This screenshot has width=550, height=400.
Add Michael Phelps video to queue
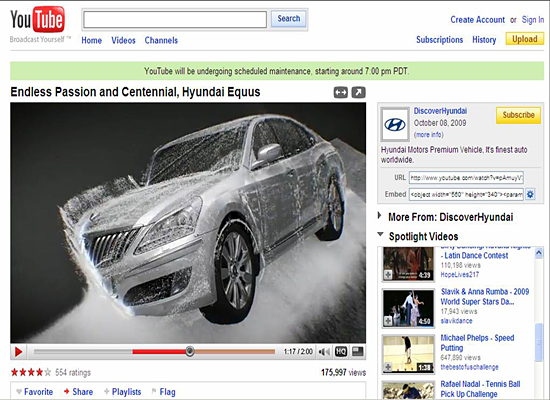click(388, 367)
